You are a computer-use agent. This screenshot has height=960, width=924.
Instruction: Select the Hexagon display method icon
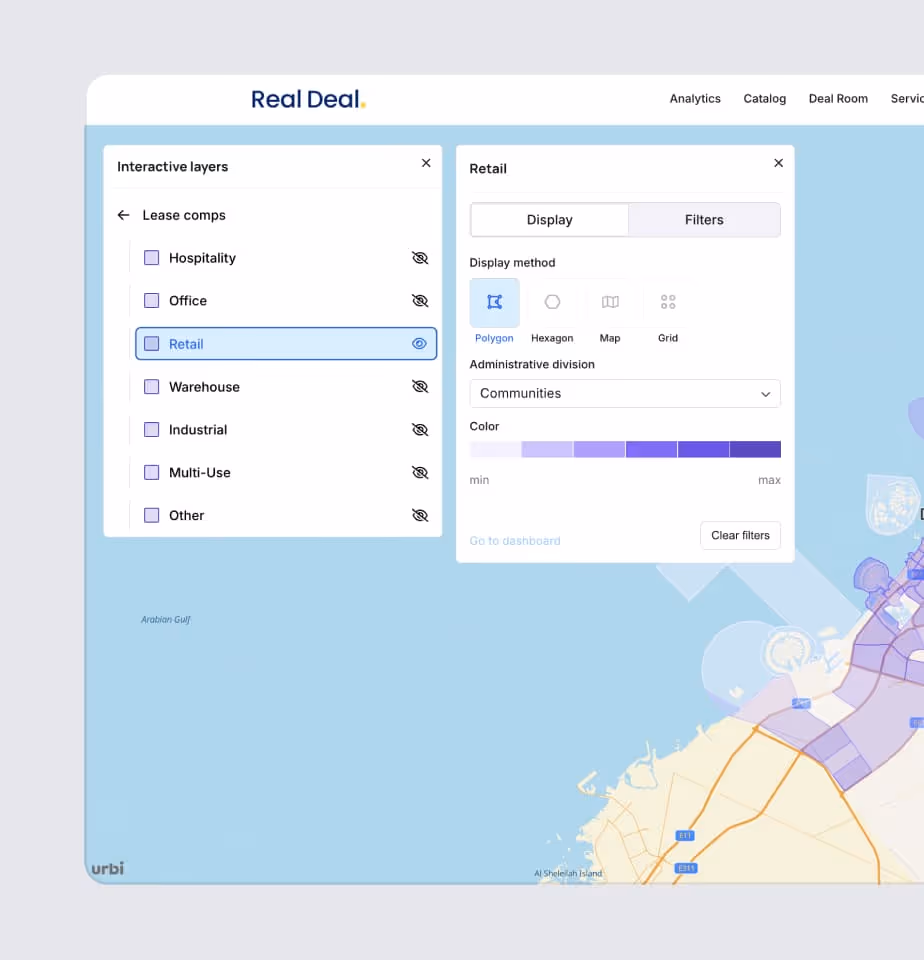click(552, 302)
